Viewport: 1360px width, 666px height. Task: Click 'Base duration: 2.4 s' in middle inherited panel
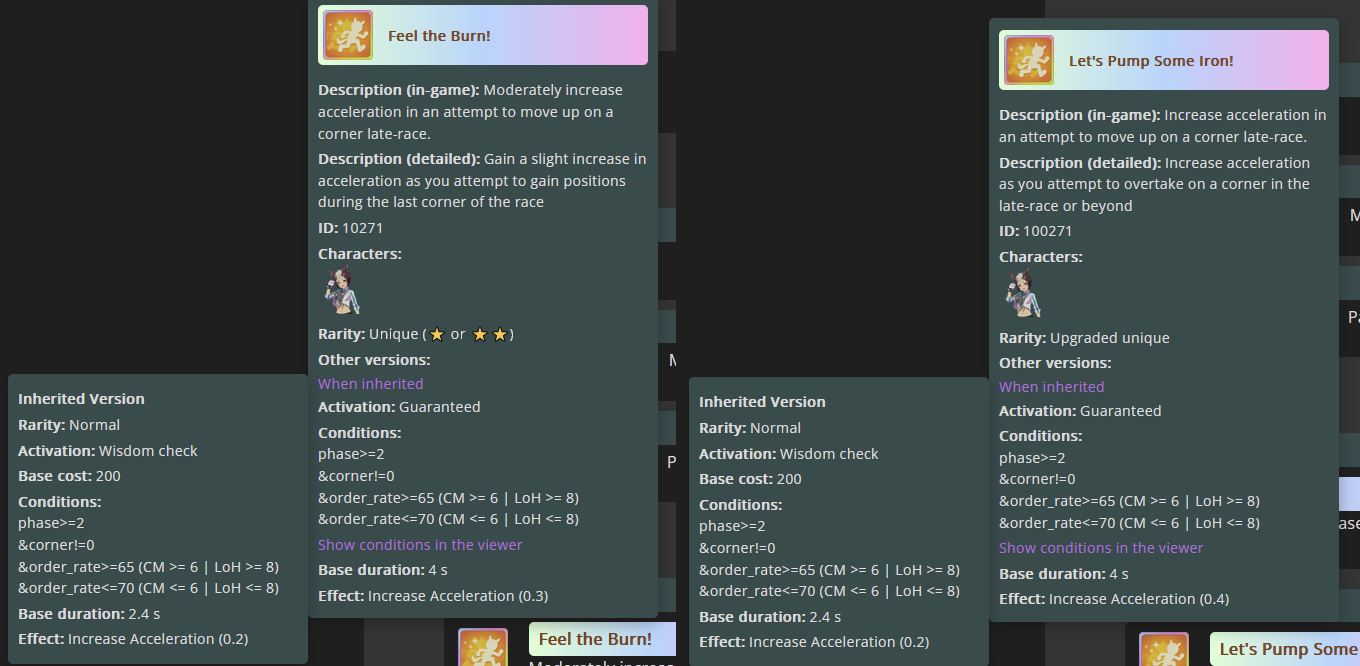pyautogui.click(x=770, y=617)
